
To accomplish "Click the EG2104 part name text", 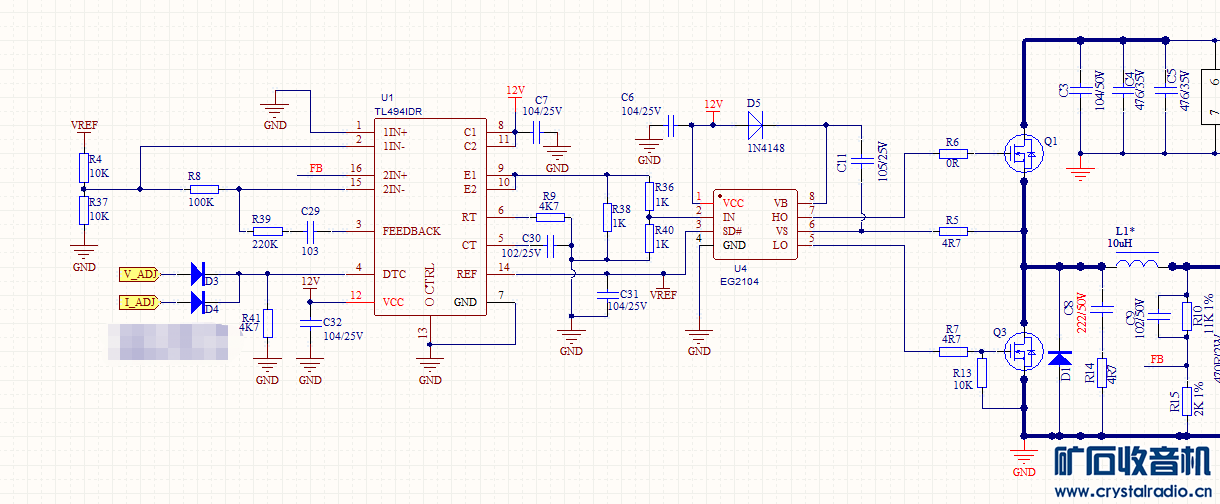I will tap(740, 283).
